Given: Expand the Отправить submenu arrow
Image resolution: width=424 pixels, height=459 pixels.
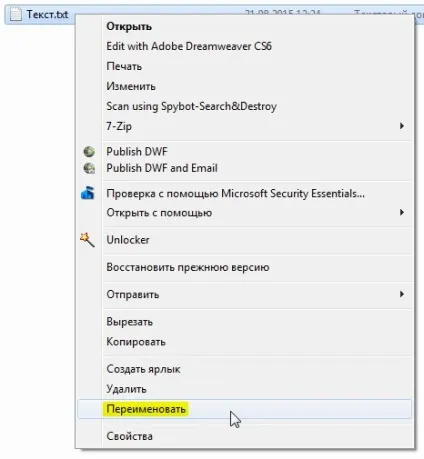Looking at the screenshot, I should pyautogui.click(x=402, y=294).
